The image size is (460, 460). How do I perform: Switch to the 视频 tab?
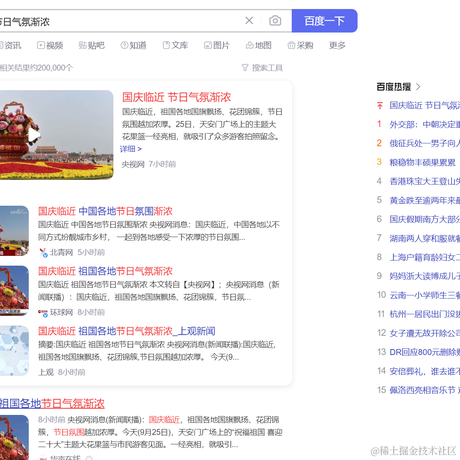pyautogui.click(x=50, y=45)
